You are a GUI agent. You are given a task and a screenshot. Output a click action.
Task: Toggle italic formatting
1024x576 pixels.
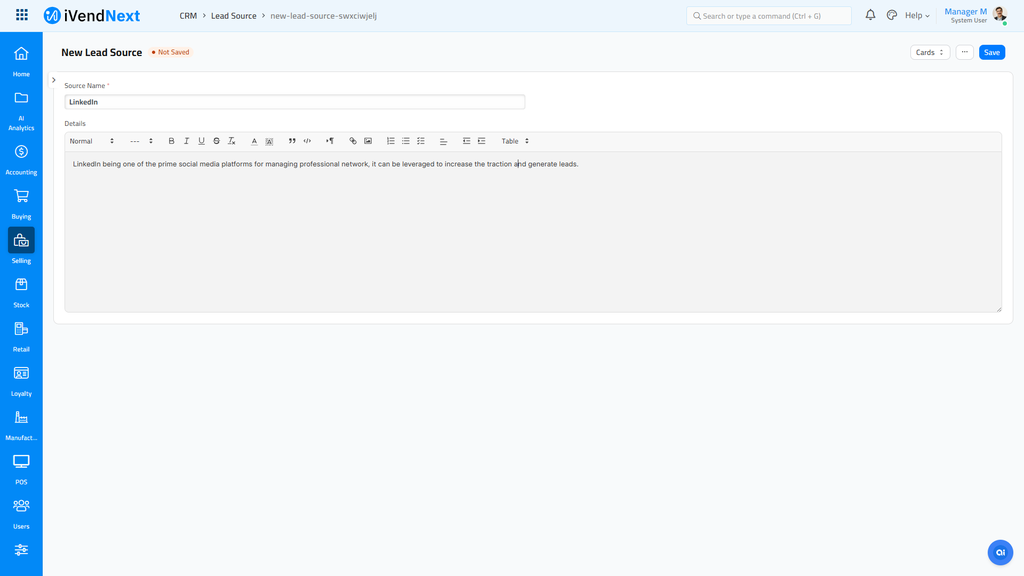pyautogui.click(x=186, y=141)
